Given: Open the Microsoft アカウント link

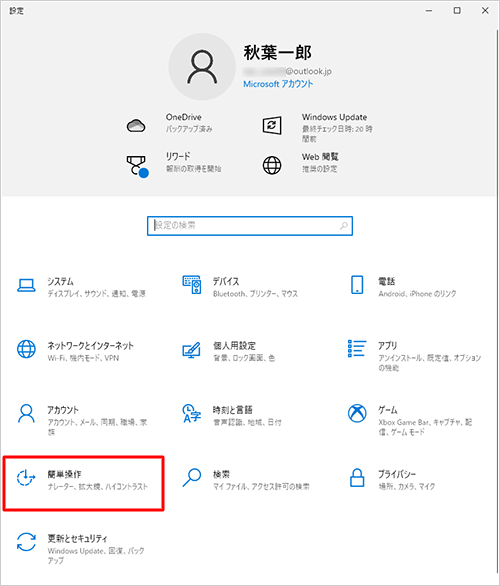Looking at the screenshot, I should click(278, 84).
